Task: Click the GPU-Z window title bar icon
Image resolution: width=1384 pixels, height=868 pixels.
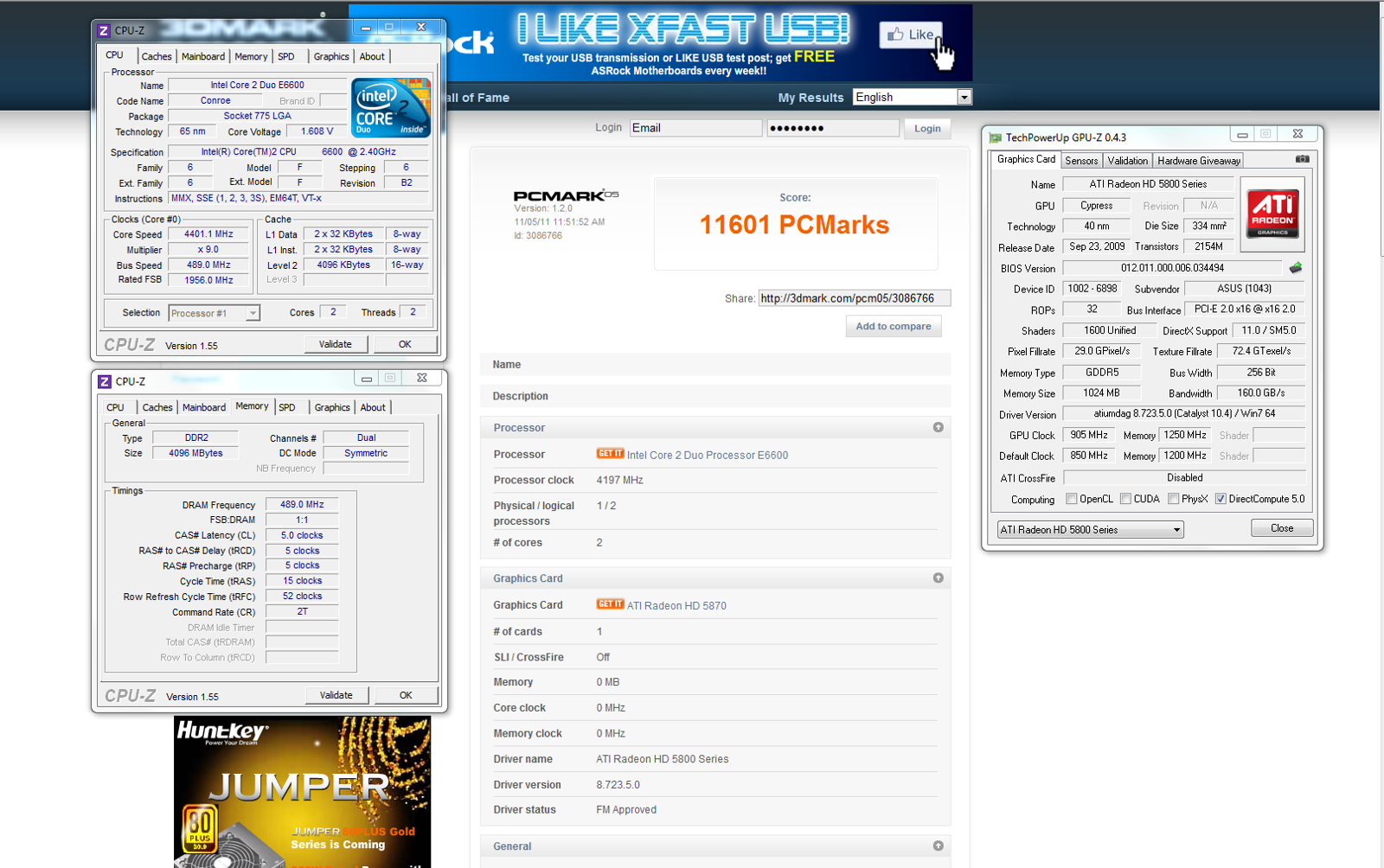Action: pos(996,137)
